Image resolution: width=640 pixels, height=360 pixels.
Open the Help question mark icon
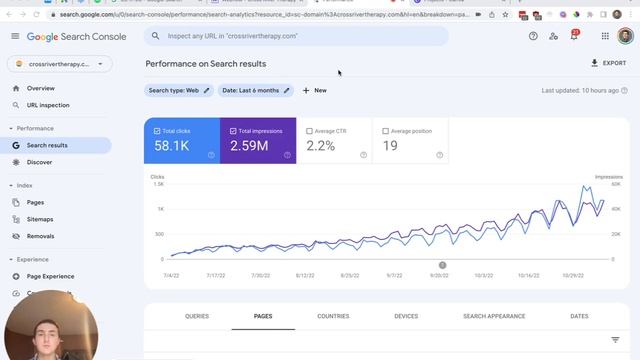tap(533, 36)
